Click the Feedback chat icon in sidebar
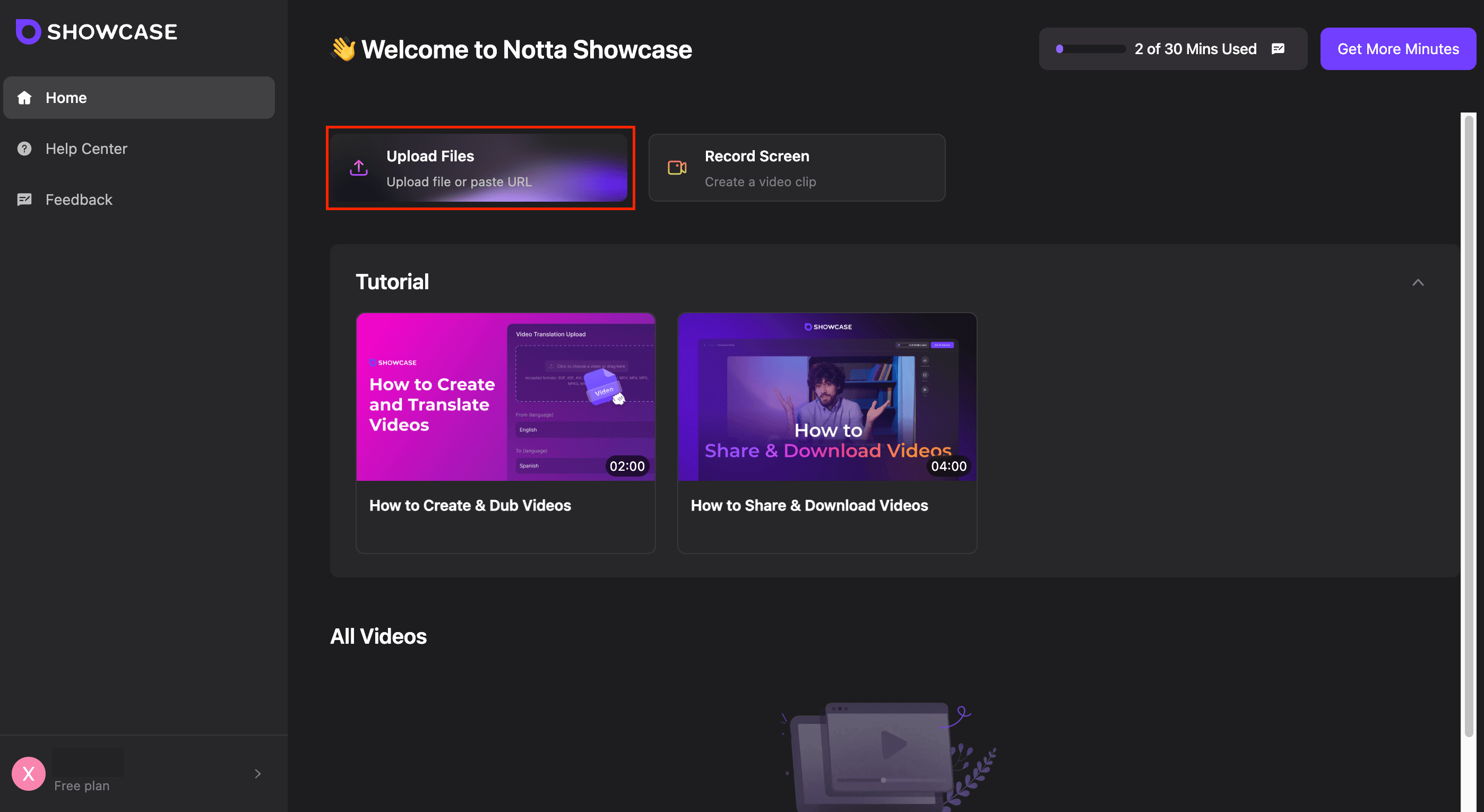Image resolution: width=1484 pixels, height=812 pixels. [24, 199]
